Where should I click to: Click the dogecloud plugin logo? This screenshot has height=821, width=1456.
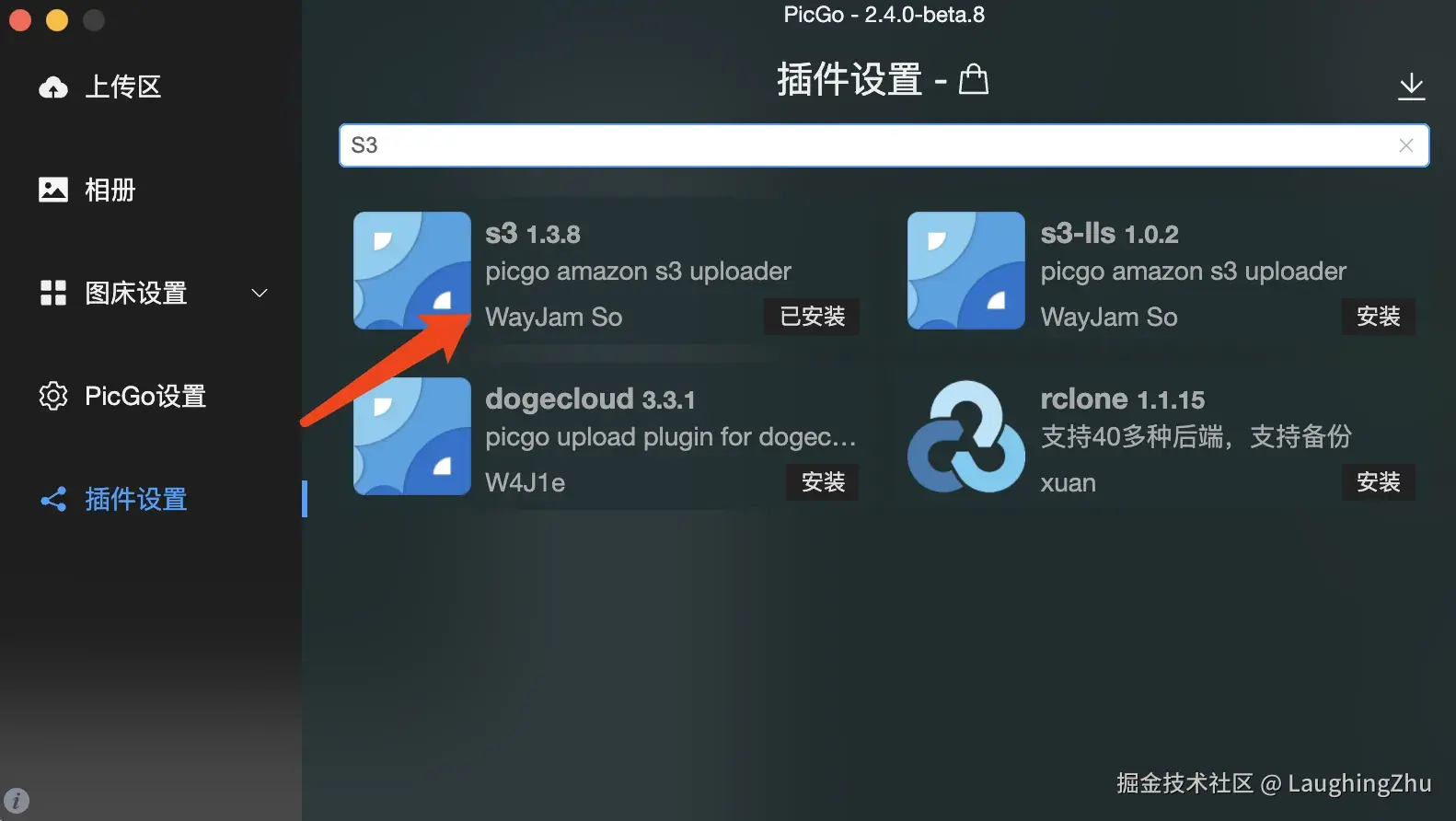coord(412,436)
